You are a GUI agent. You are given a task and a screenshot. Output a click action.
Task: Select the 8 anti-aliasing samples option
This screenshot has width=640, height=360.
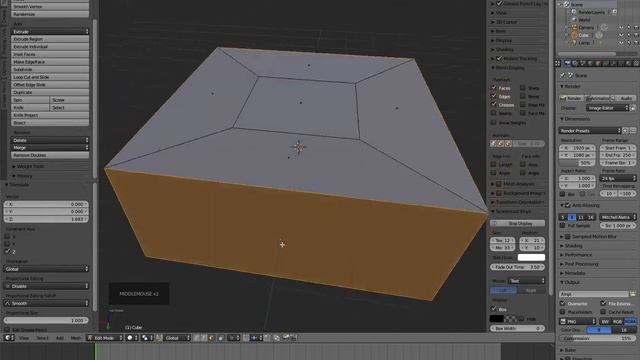(571, 217)
